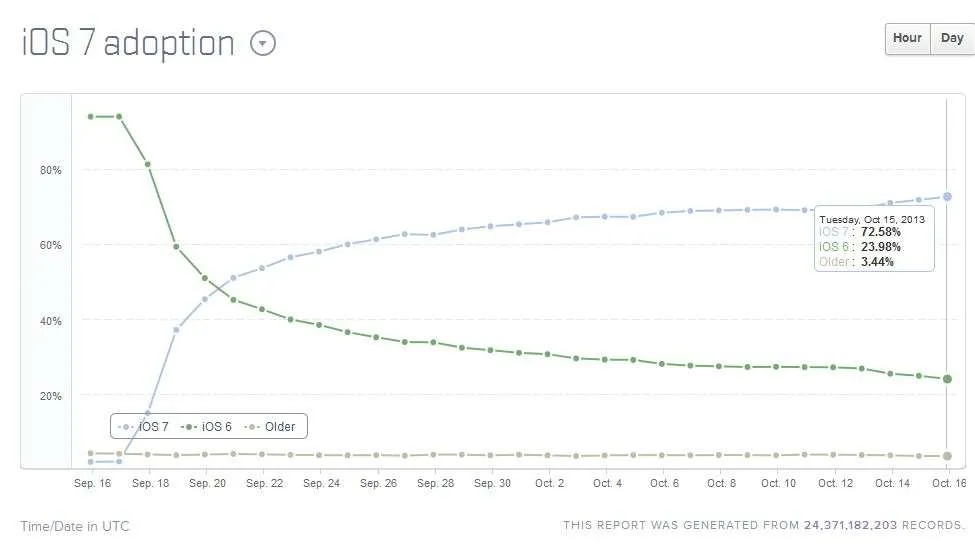Click the iOS 7 value in tooltip
This screenshot has height=555, width=975.
[x=880, y=232]
